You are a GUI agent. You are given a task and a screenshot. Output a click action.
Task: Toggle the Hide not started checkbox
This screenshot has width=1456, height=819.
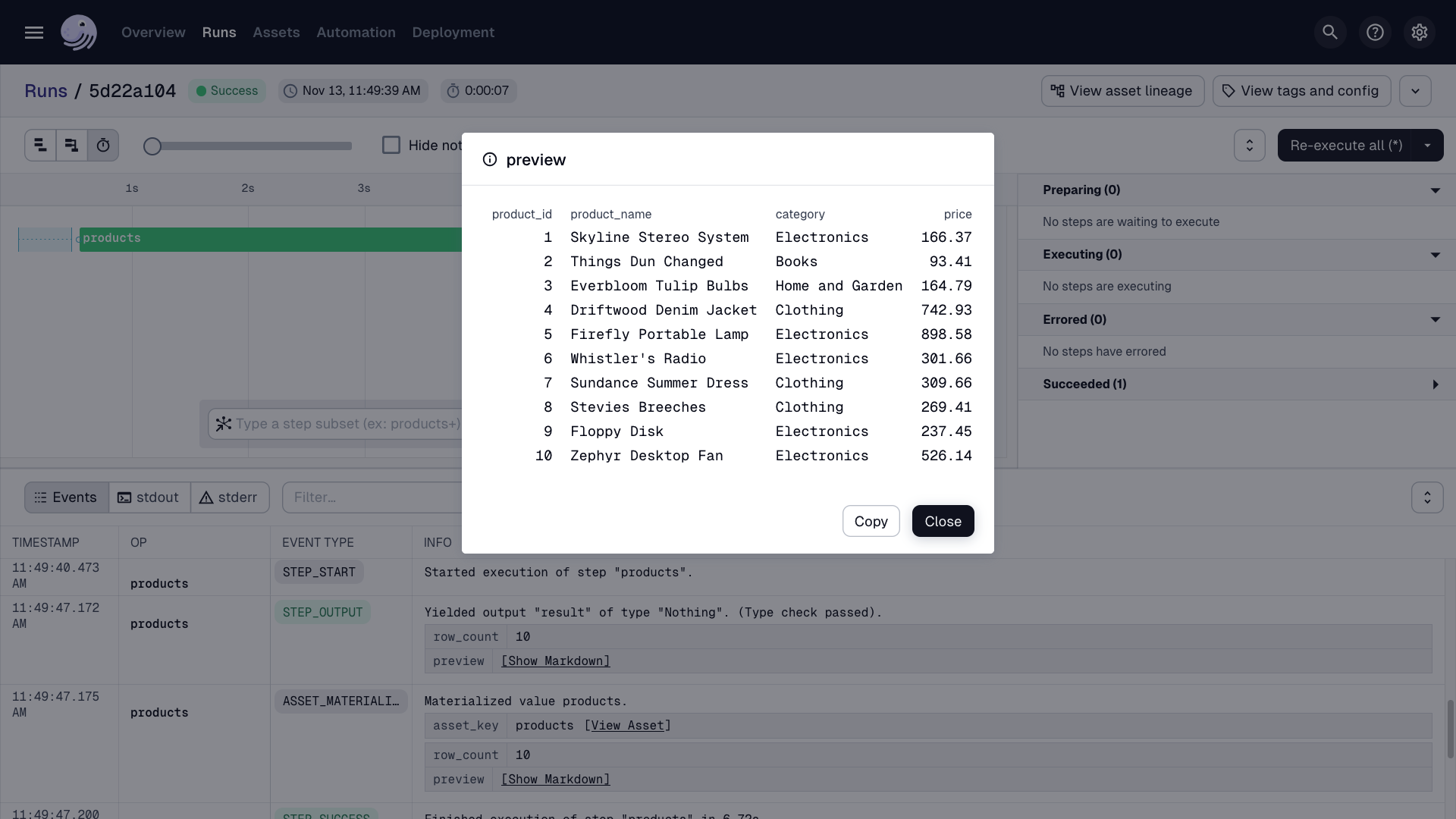(391, 146)
